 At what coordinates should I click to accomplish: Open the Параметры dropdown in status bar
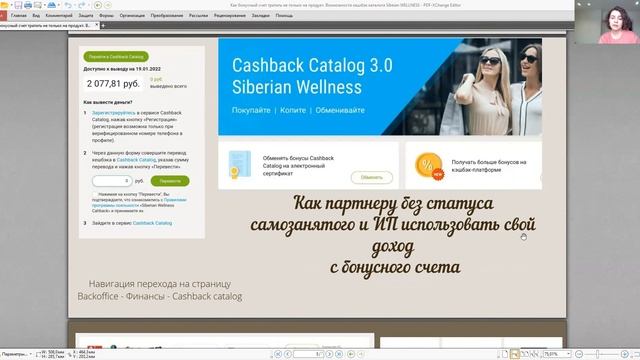(x=16, y=354)
